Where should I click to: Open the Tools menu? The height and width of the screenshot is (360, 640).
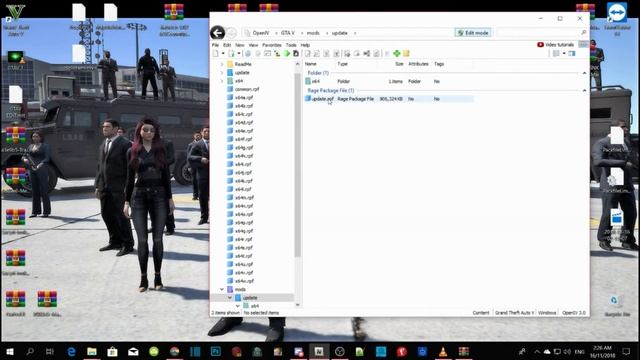click(x=291, y=45)
